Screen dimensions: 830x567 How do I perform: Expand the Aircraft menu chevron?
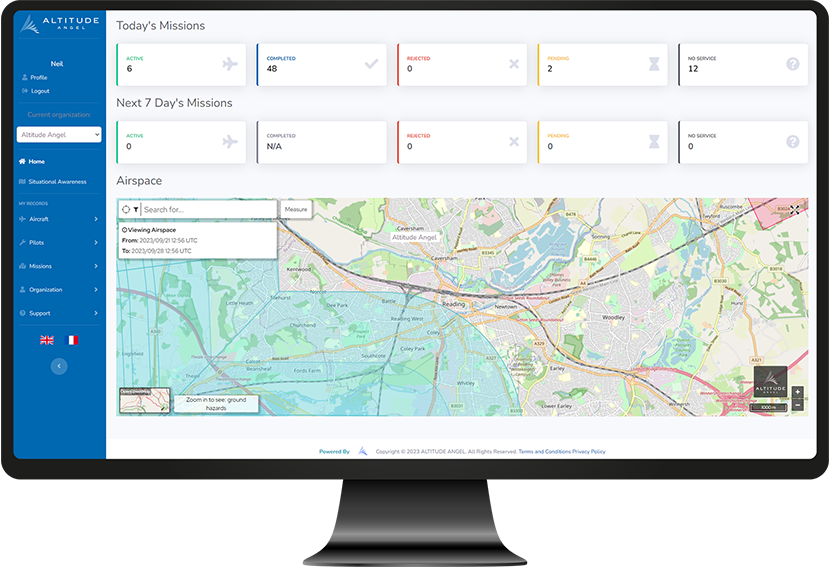coord(96,219)
